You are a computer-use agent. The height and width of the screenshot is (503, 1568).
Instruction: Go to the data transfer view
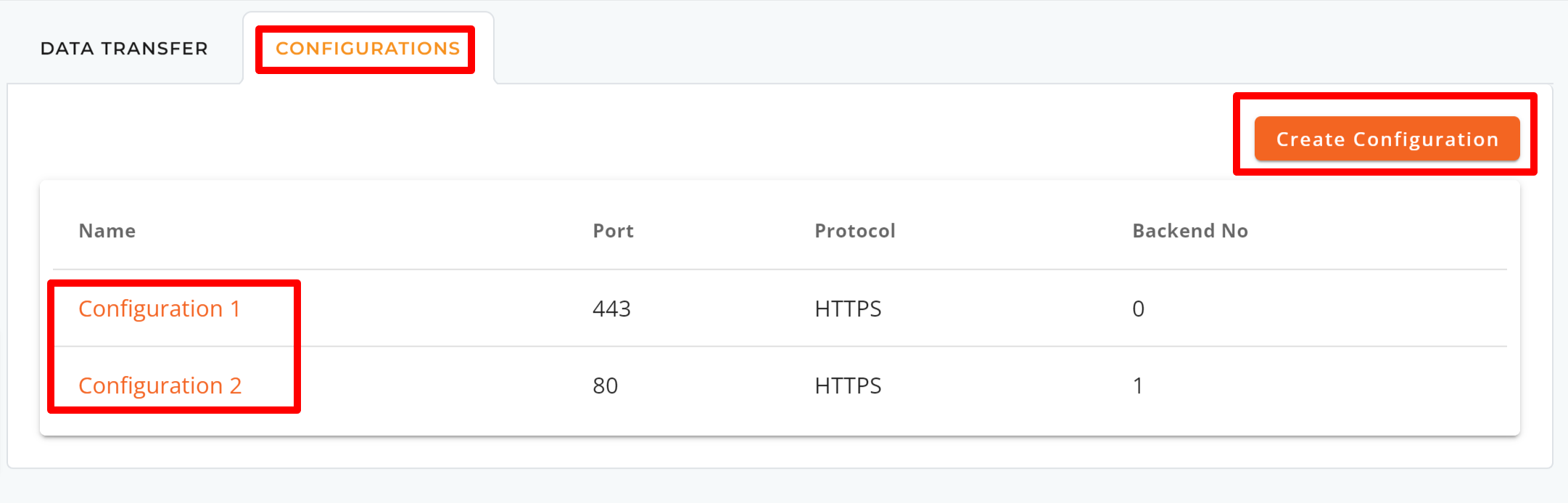coord(124,49)
